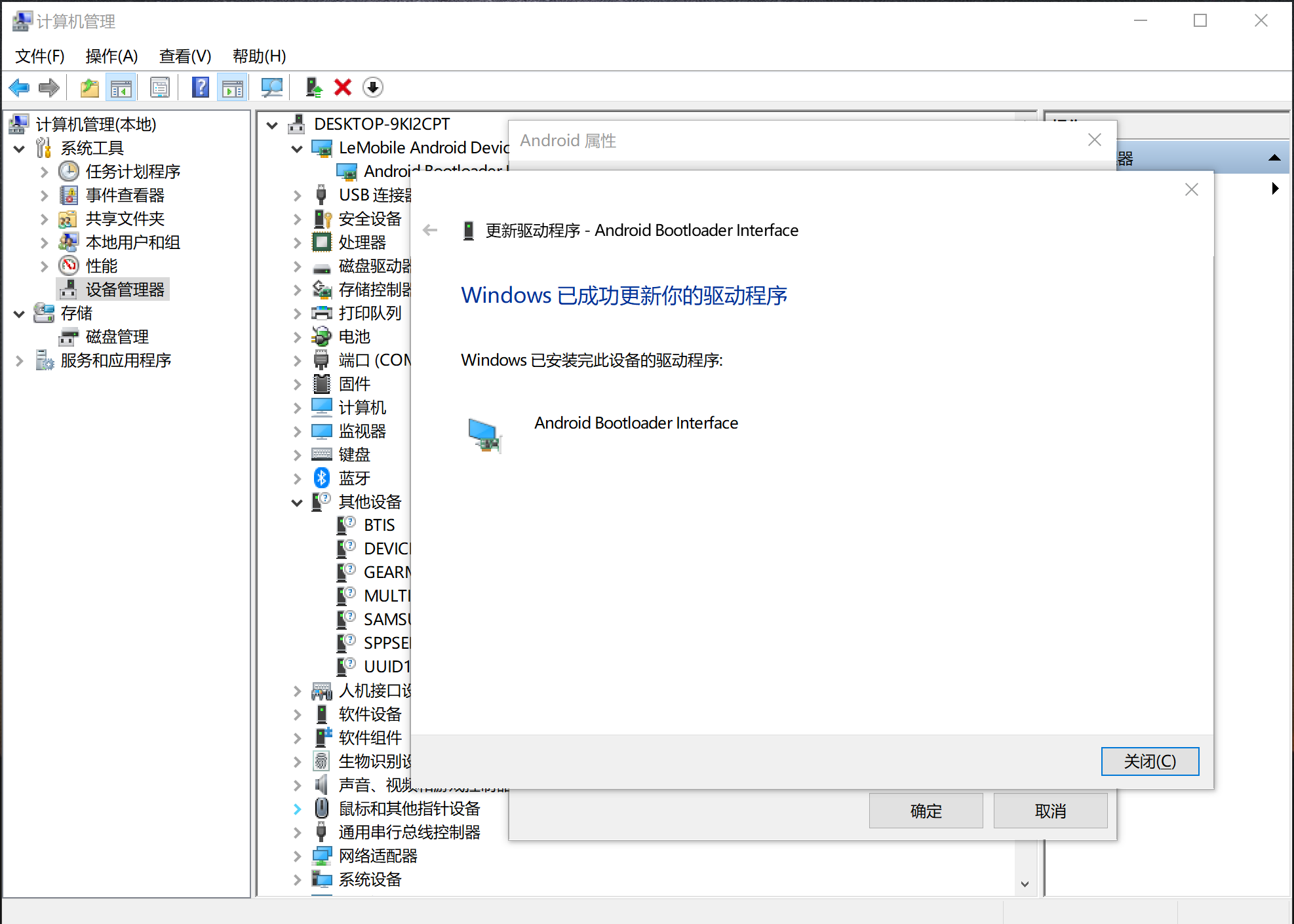Open the 操作(A) menu
The image size is (1294, 924).
pyautogui.click(x=111, y=56)
